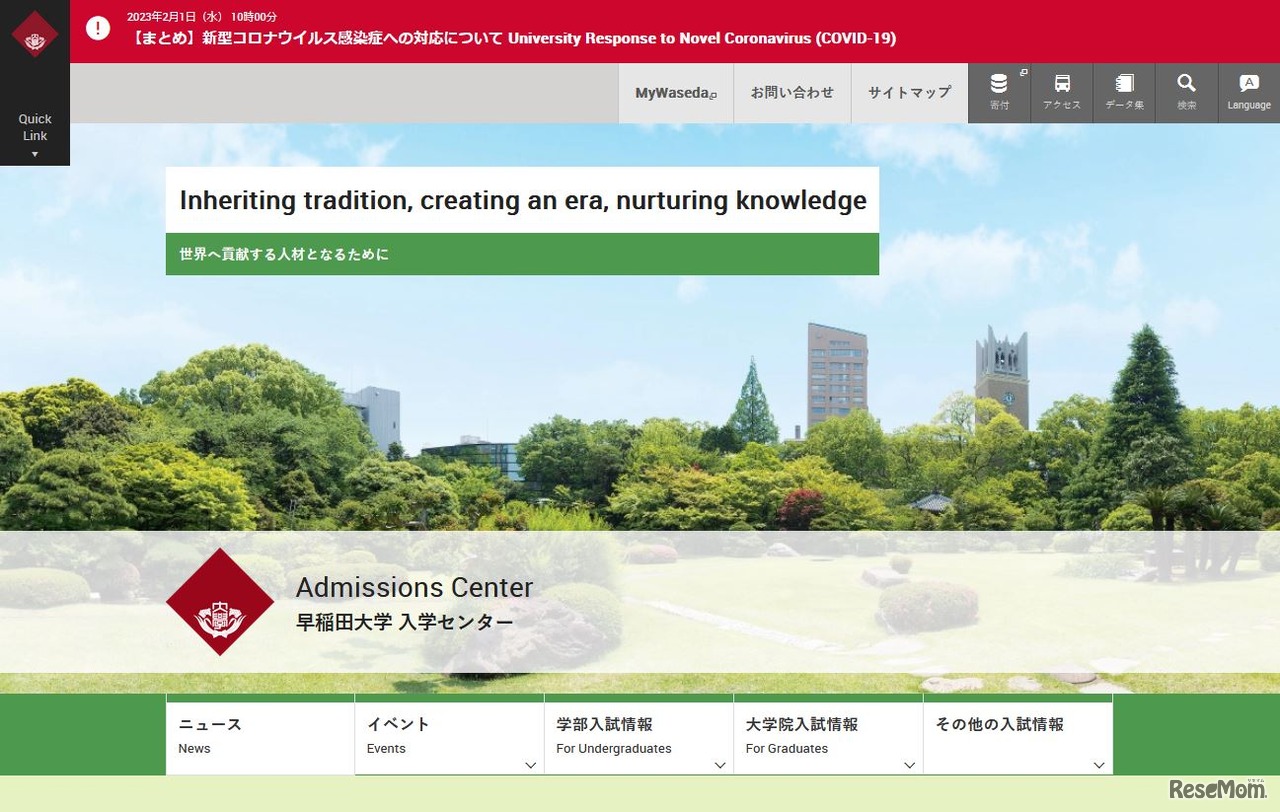Select the 検索 search magnifier icon
The image size is (1280, 812).
1186,92
